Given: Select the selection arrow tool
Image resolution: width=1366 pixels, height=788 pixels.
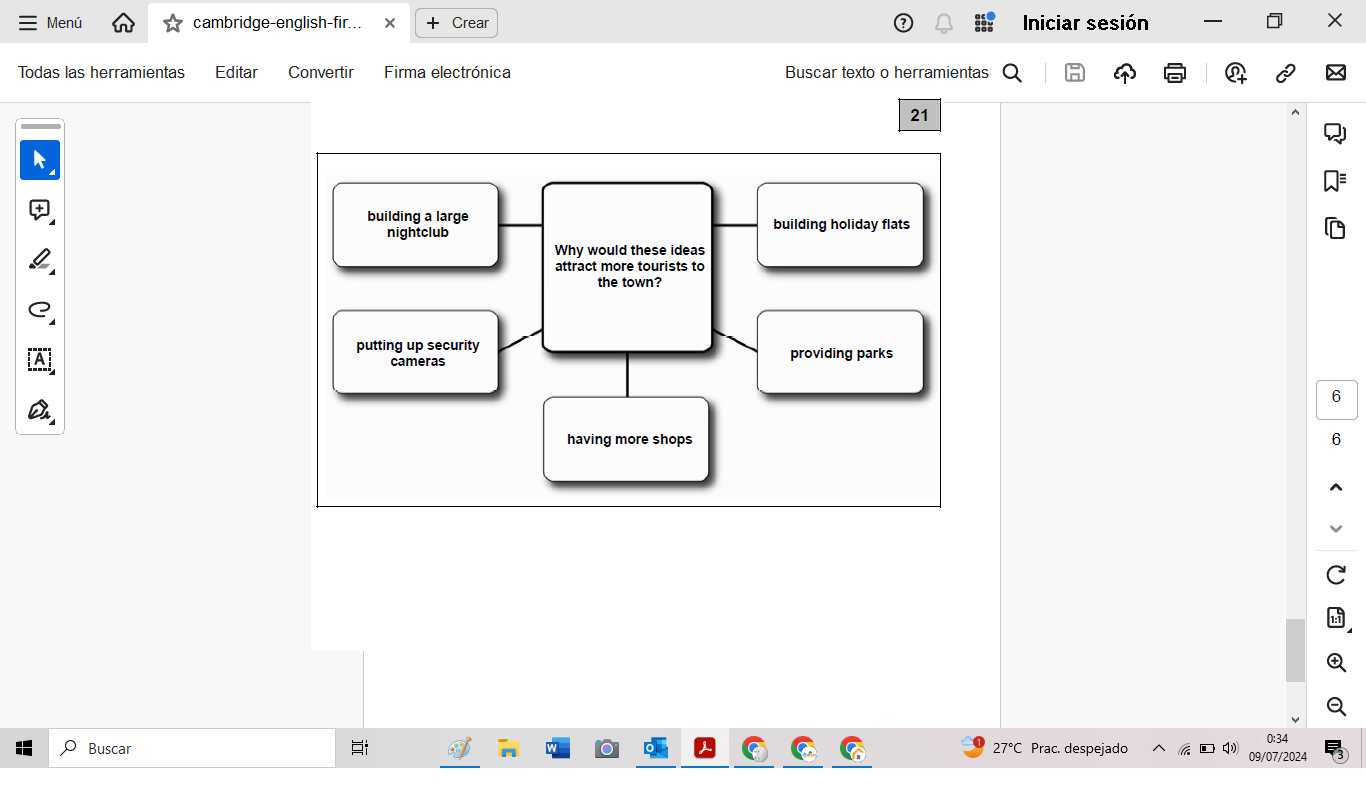Looking at the screenshot, I should (40, 159).
